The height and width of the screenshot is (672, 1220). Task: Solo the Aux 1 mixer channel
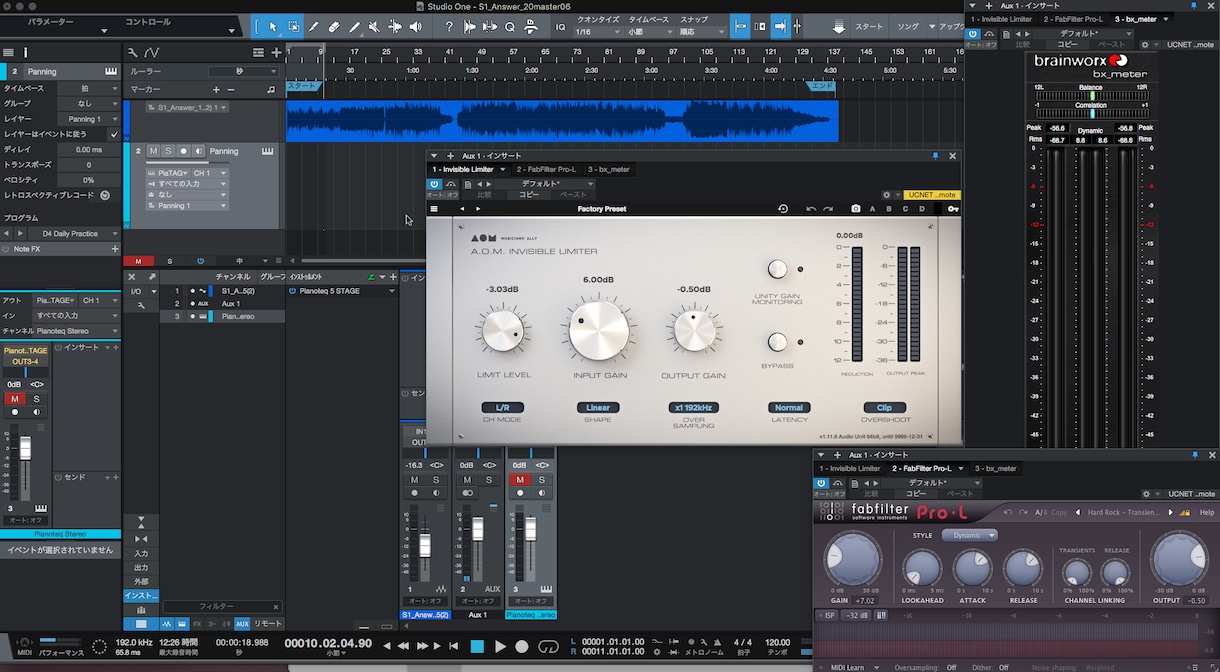pyautogui.click(x=489, y=480)
